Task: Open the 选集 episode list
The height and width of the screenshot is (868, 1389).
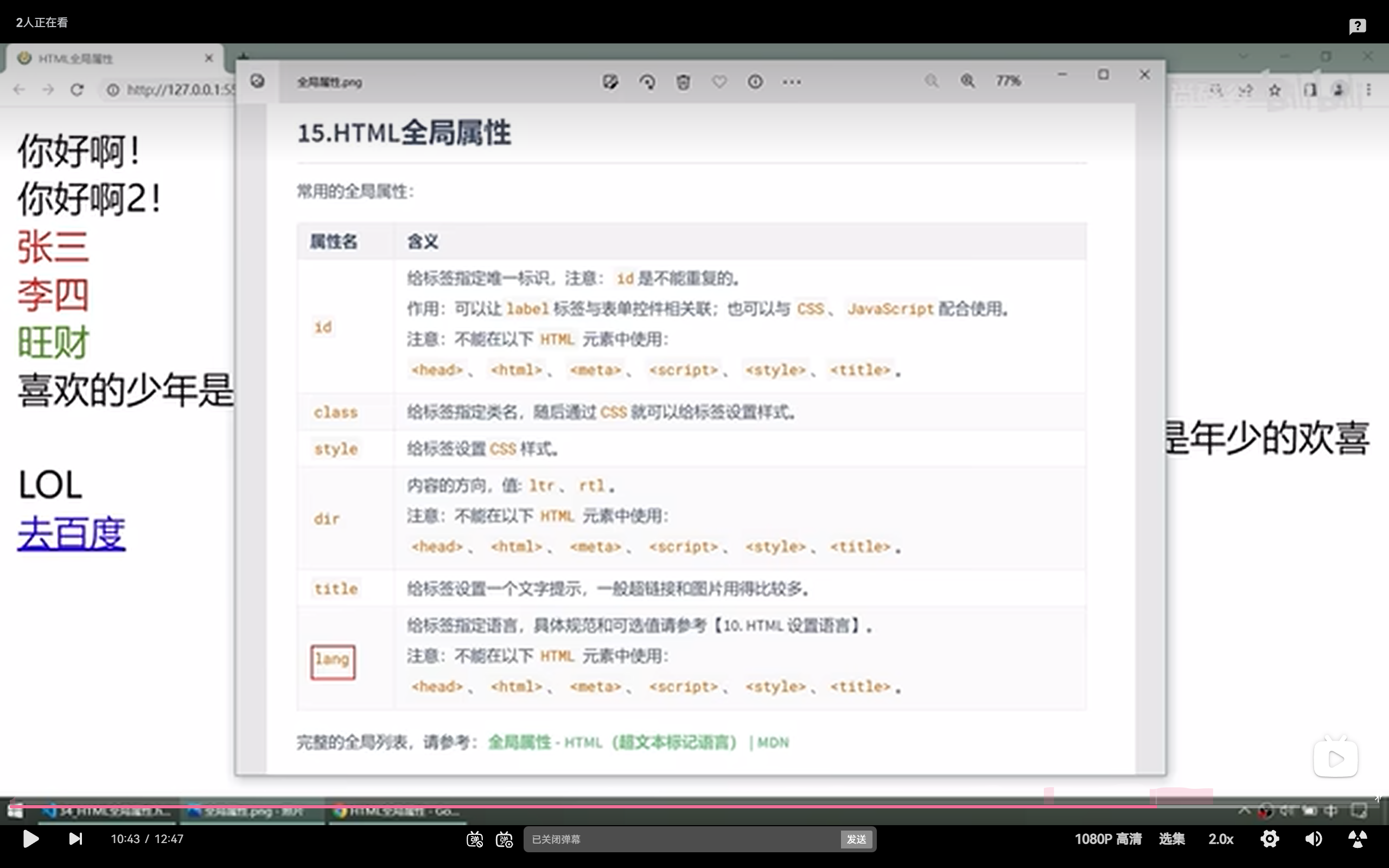Action: click(1173, 839)
